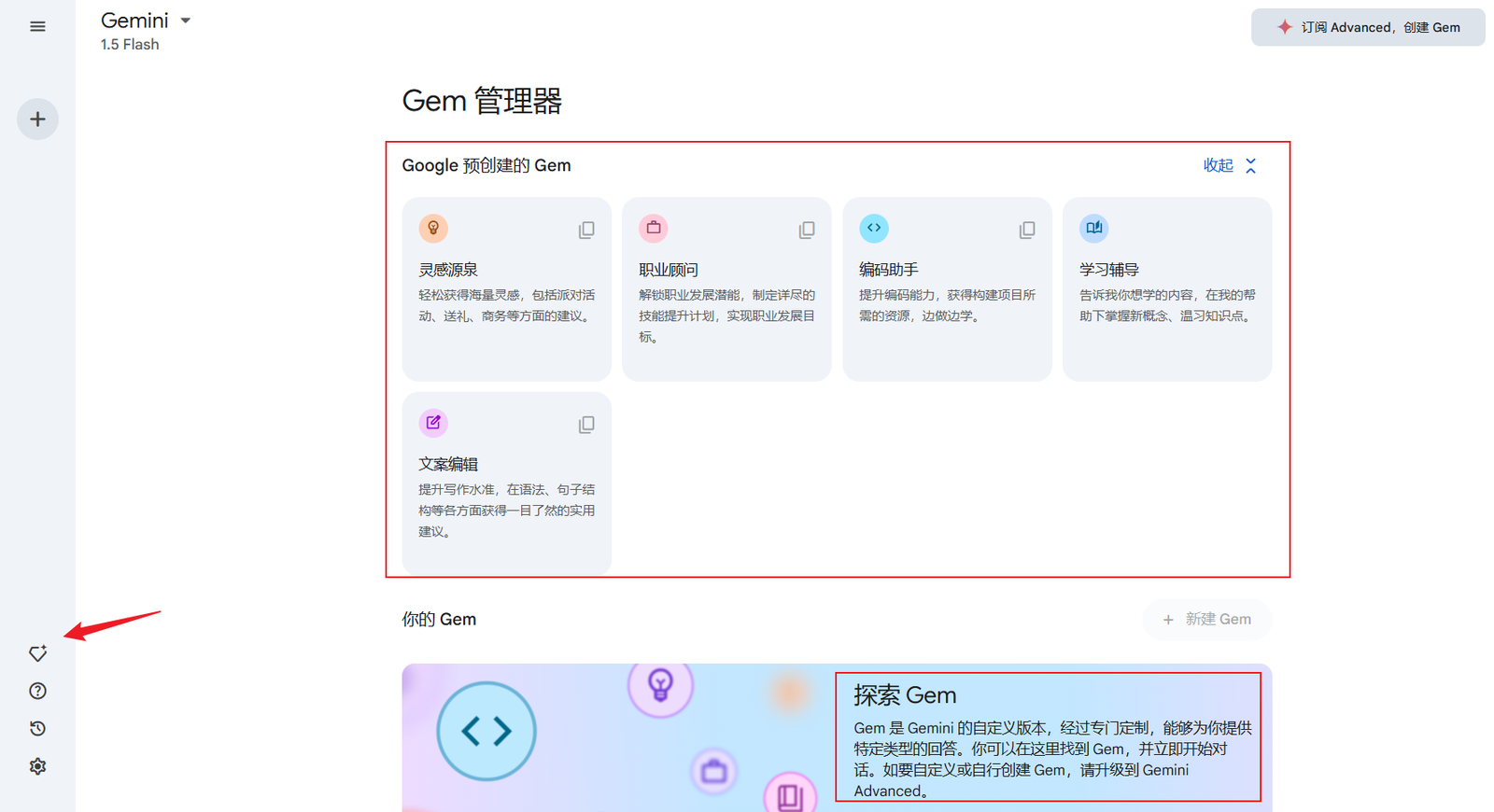Open the help question-mark icon
Screen dimensions: 1494x812
pyautogui.click(x=37, y=691)
